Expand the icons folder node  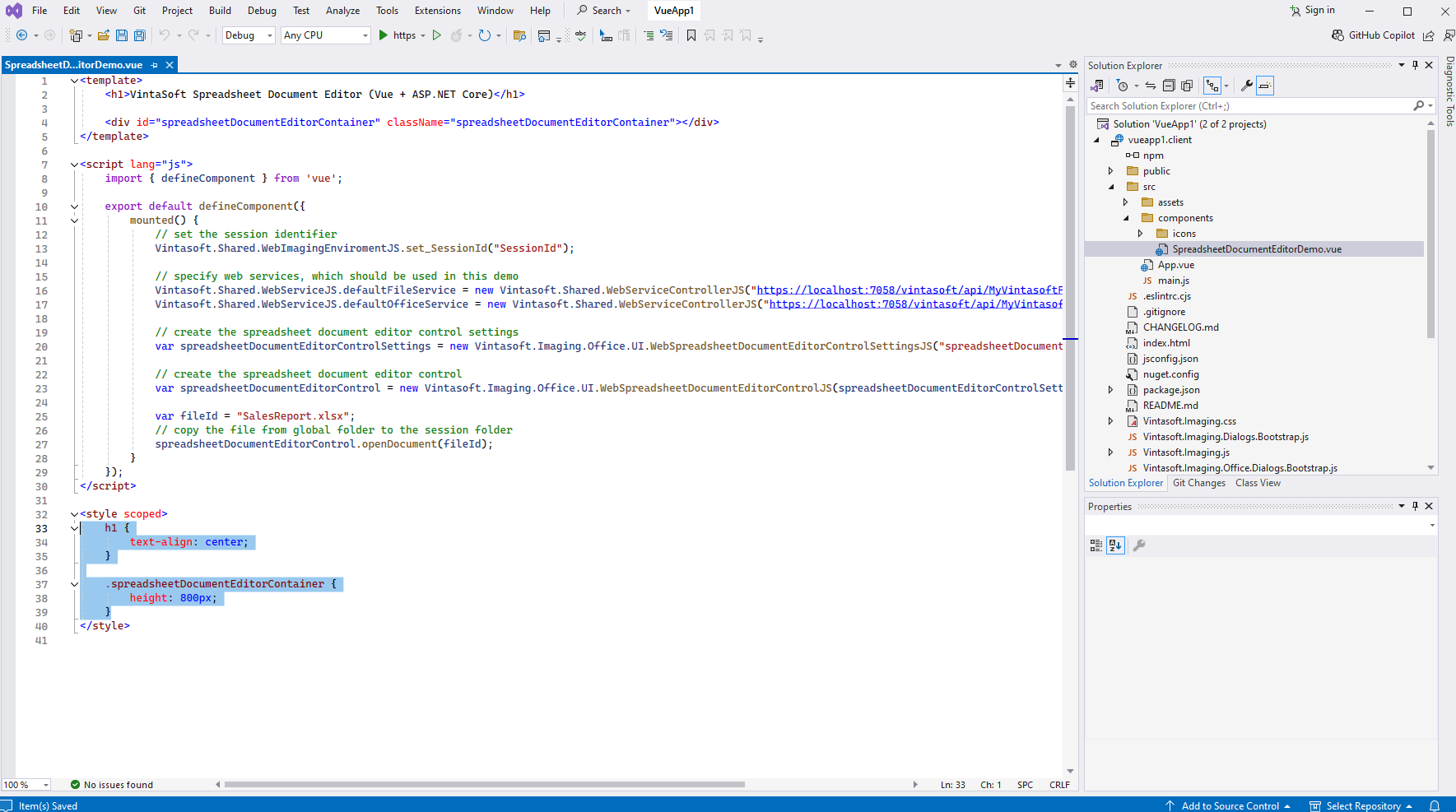tap(1140, 234)
